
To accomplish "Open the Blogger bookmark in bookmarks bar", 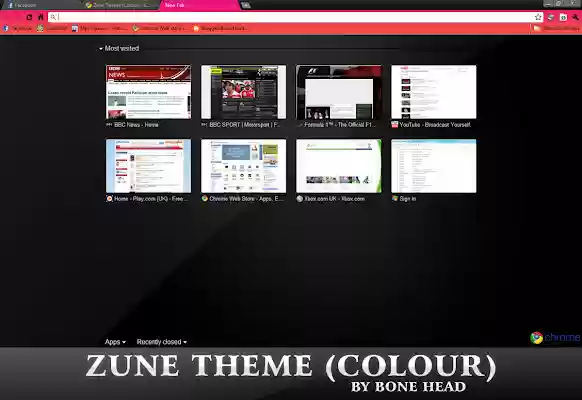I will point(220,28).
